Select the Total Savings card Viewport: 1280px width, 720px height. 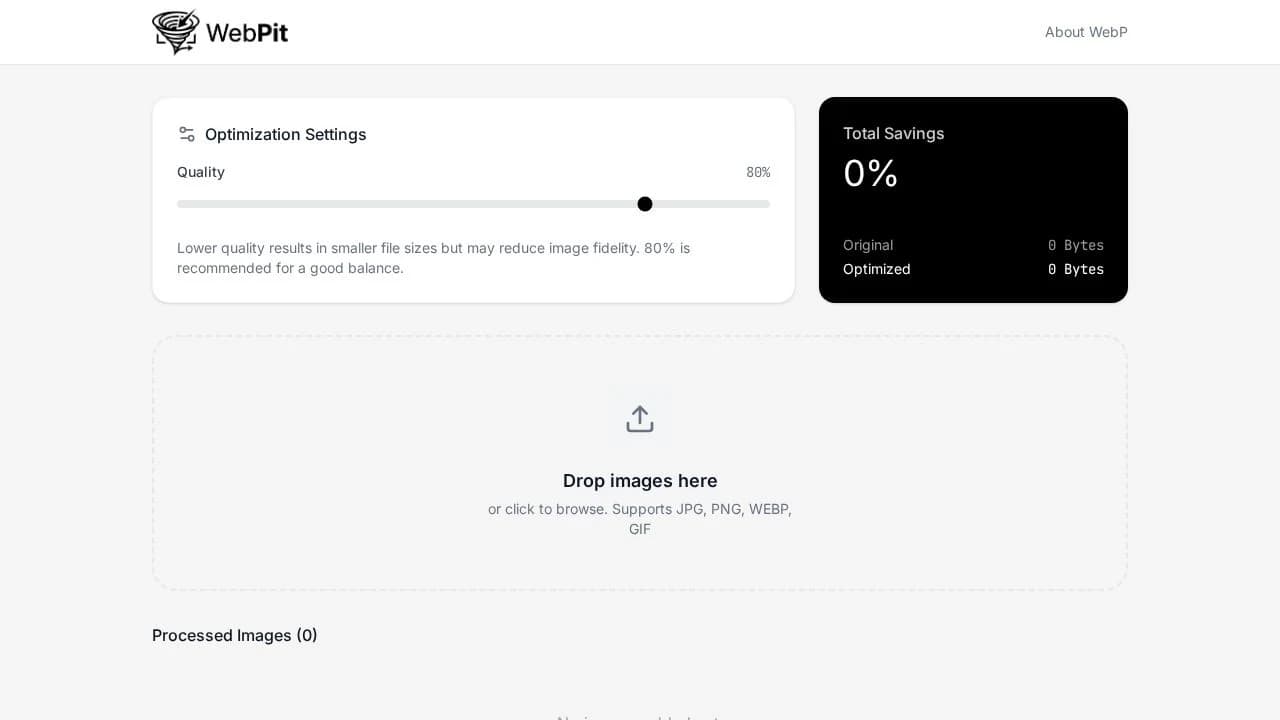pyautogui.click(x=973, y=200)
